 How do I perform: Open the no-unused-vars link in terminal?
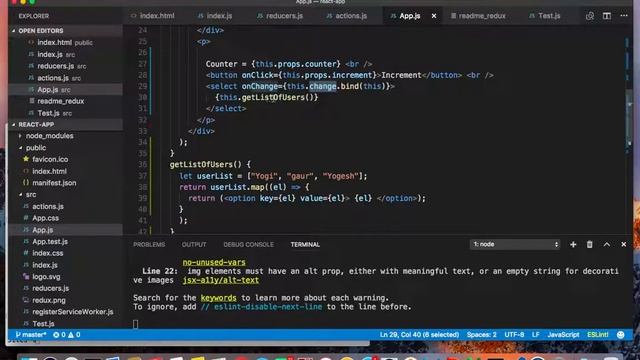coord(214,262)
